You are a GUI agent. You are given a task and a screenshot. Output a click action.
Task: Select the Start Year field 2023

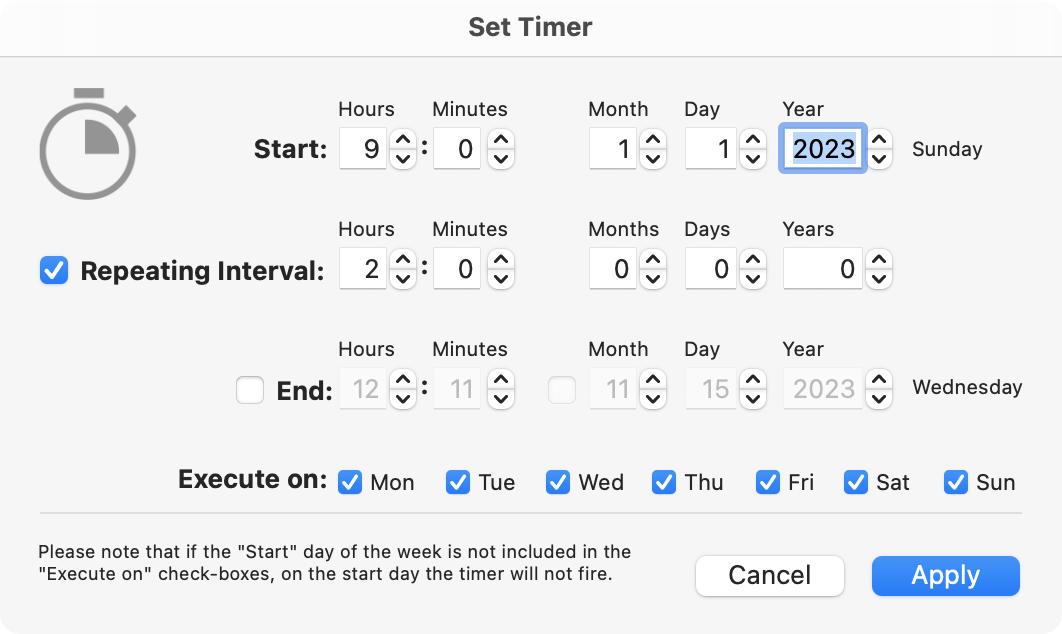click(x=823, y=148)
